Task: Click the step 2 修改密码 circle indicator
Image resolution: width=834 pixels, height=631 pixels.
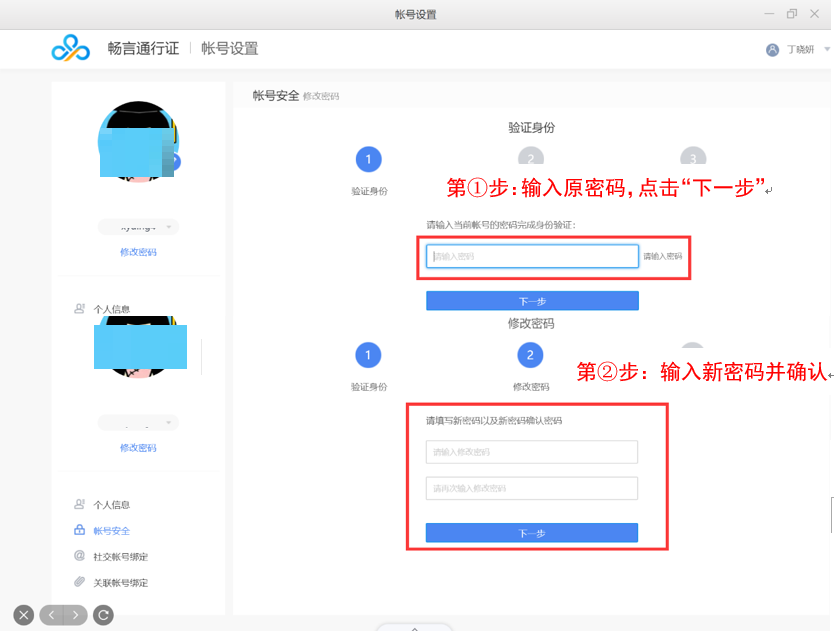Action: [531, 355]
